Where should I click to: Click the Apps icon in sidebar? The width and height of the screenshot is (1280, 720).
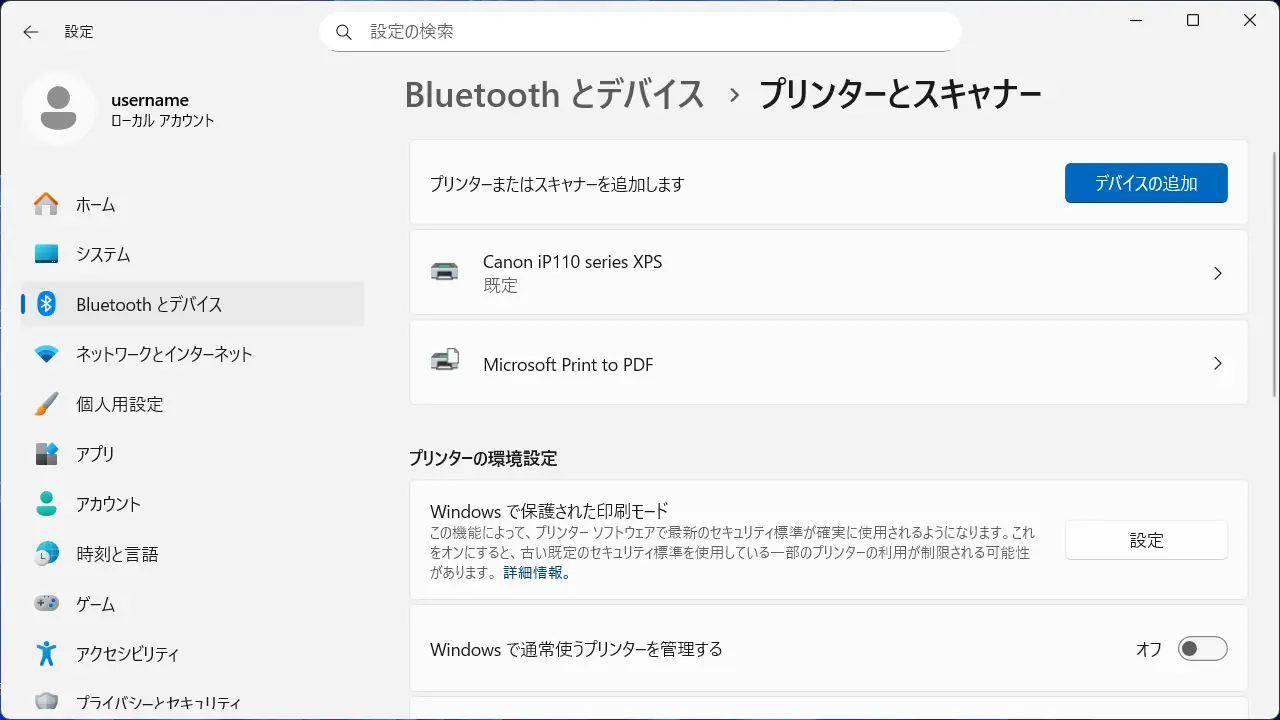[46, 454]
